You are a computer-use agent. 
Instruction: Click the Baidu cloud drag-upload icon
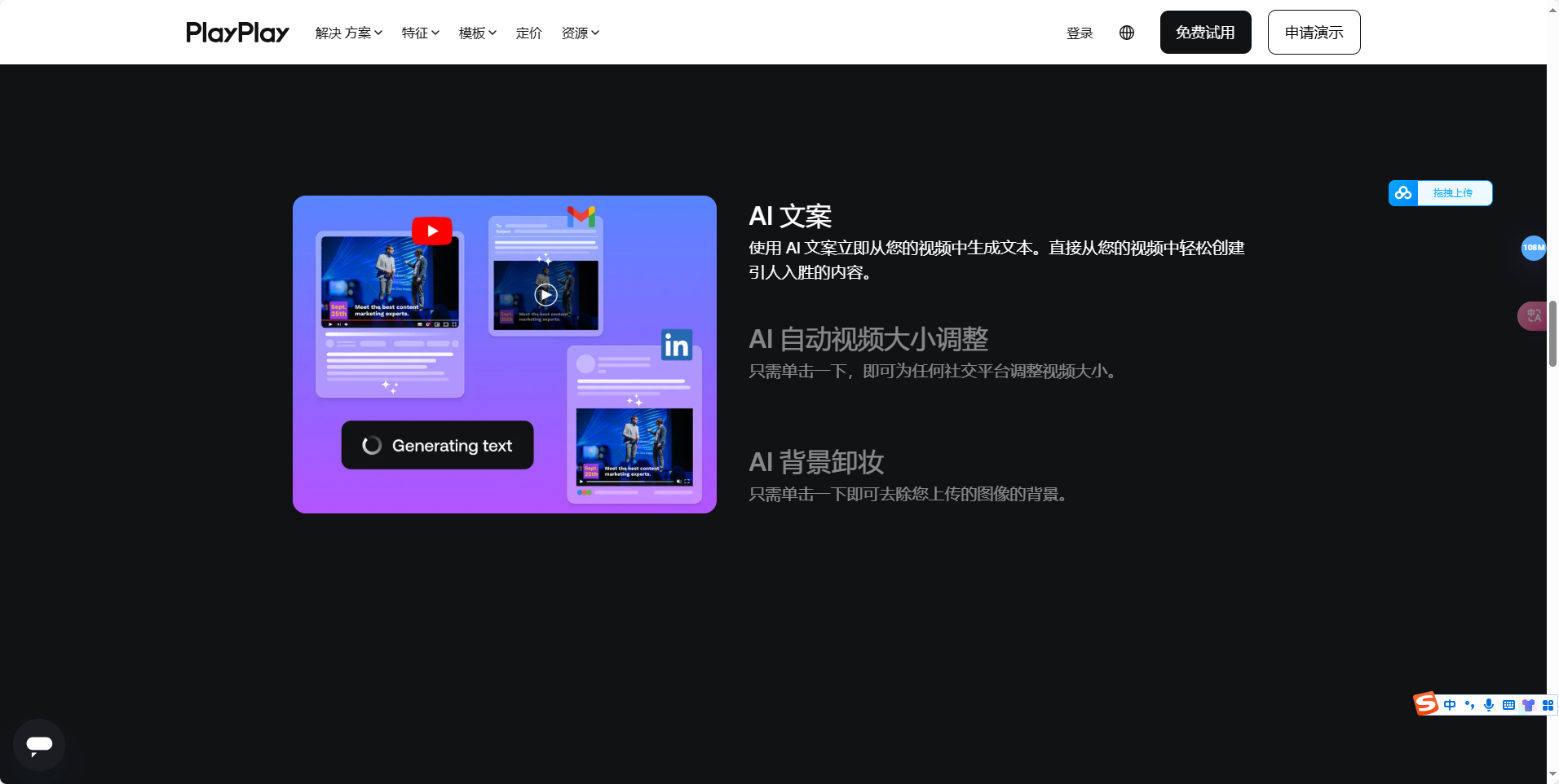(x=1403, y=193)
